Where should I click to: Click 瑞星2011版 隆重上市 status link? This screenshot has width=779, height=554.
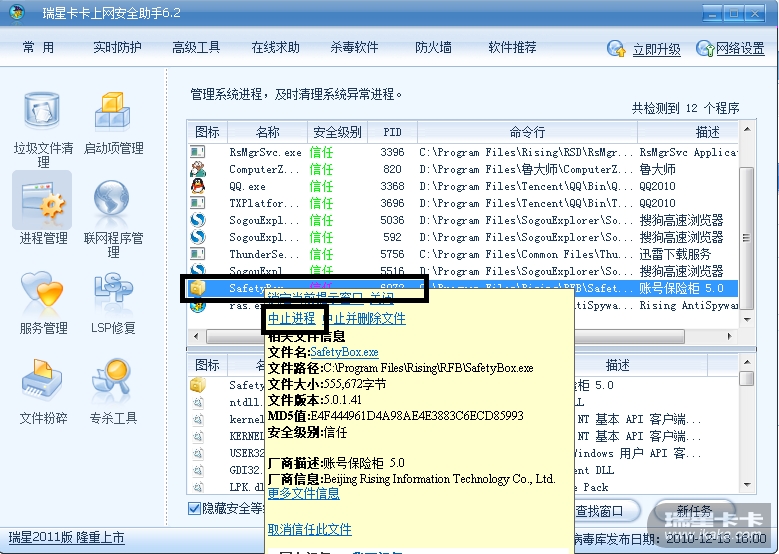point(67,537)
